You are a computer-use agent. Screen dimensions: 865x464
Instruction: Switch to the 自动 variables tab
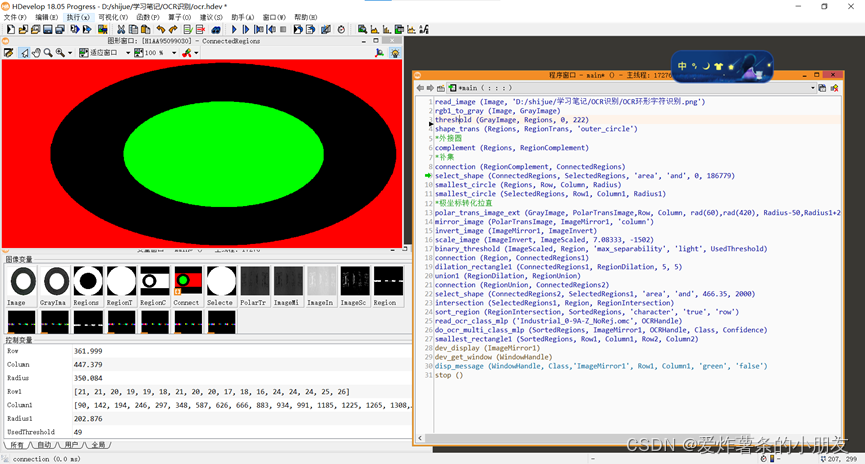44,445
